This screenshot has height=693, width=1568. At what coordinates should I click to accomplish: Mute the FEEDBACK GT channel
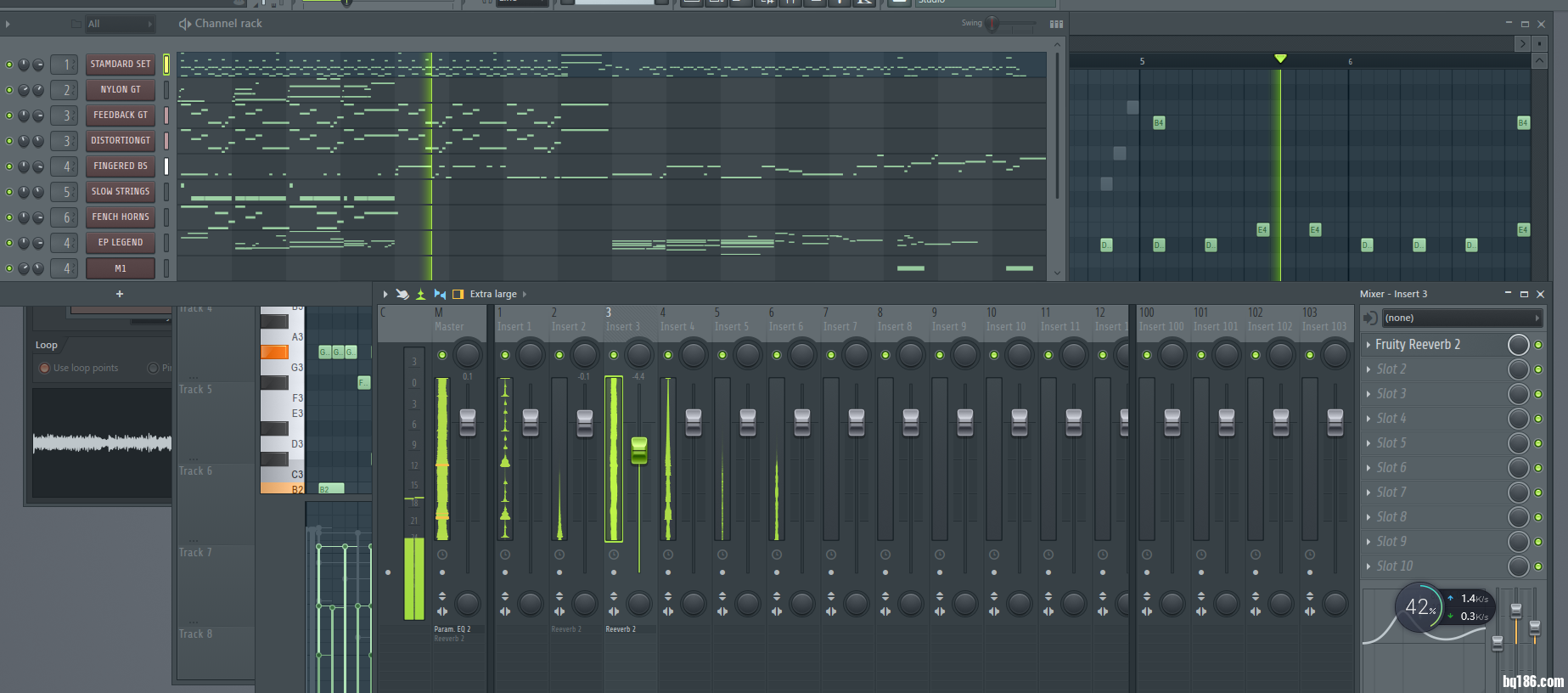[x=9, y=115]
